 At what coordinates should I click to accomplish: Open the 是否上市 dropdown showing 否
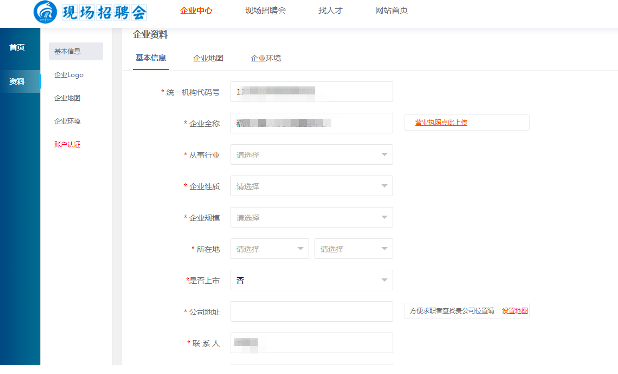(311, 280)
